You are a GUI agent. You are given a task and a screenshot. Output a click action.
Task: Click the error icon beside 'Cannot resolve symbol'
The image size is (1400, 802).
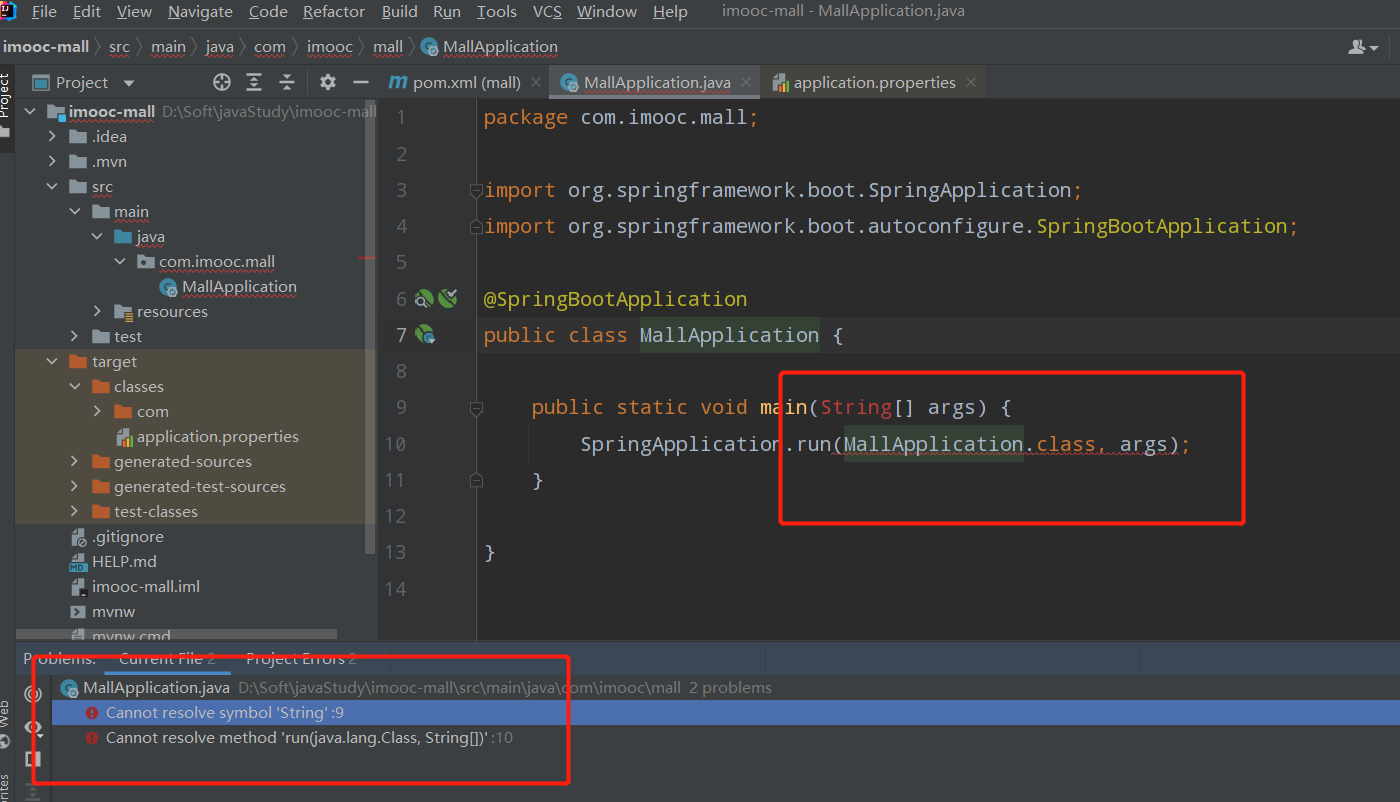click(x=92, y=713)
